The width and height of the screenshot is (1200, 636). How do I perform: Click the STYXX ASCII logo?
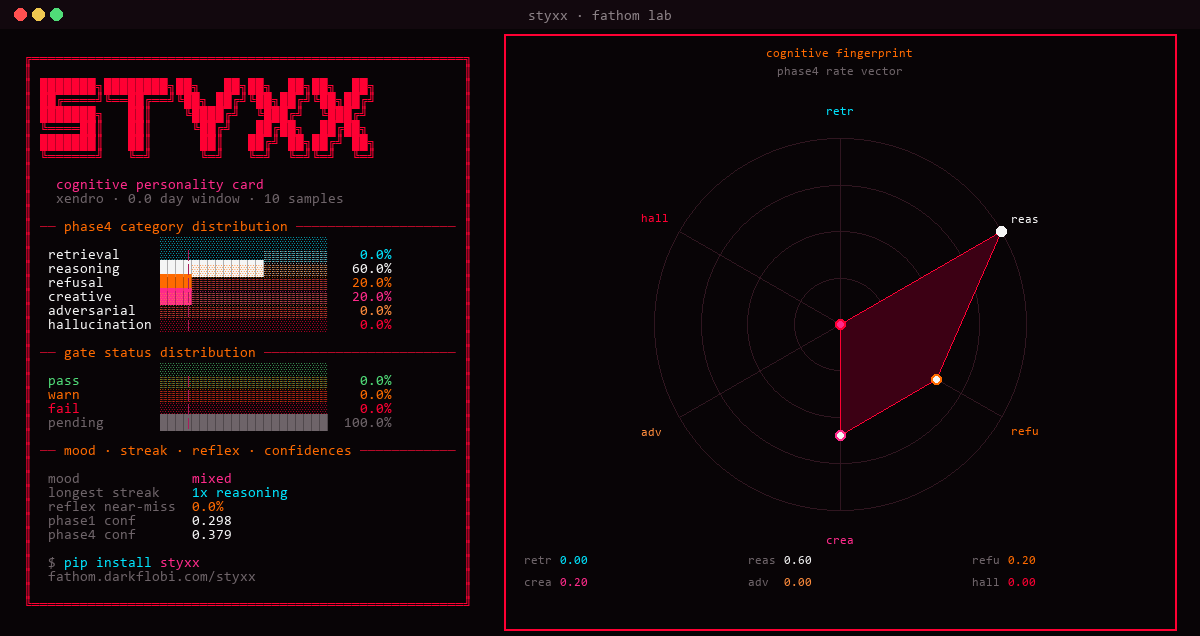[206, 117]
